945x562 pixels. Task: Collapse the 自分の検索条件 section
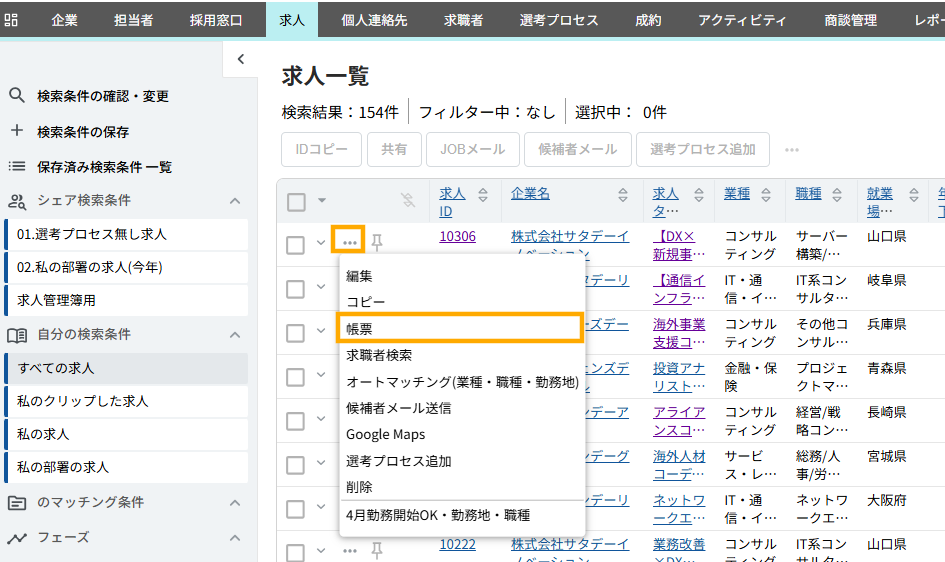pyautogui.click(x=235, y=335)
